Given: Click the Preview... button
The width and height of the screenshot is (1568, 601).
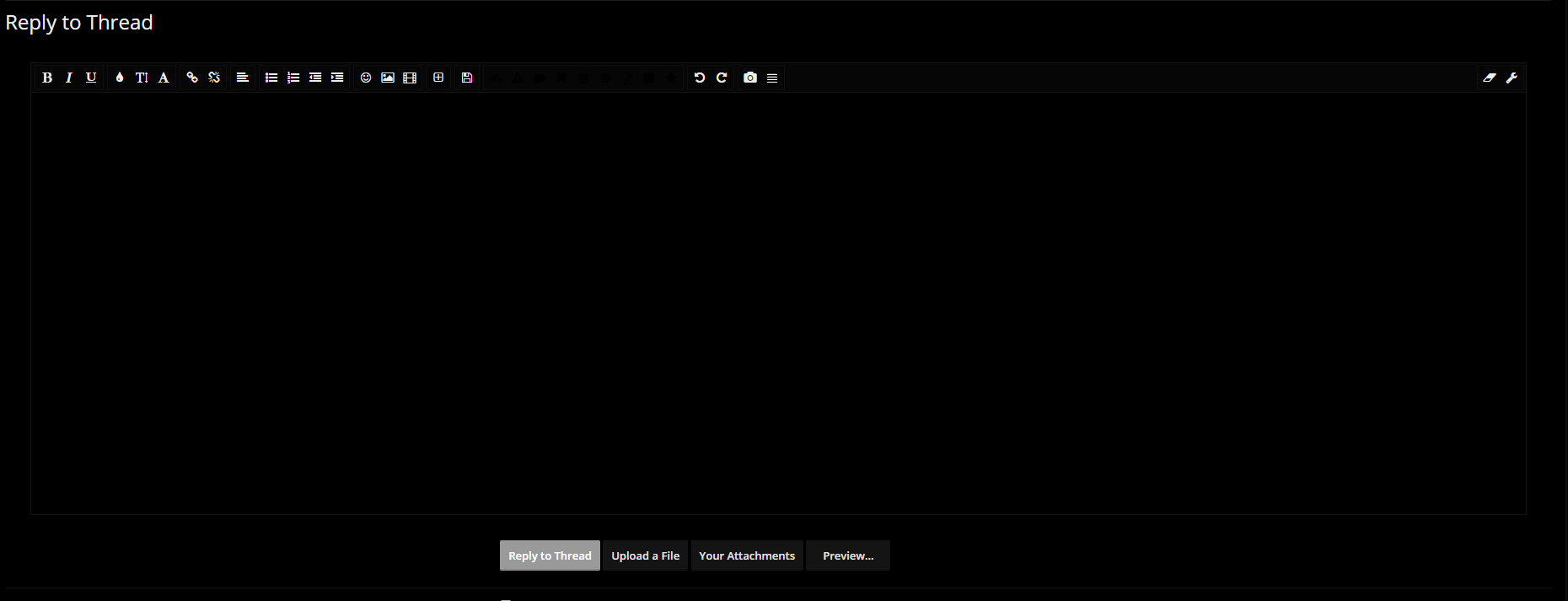Looking at the screenshot, I should click(x=848, y=555).
